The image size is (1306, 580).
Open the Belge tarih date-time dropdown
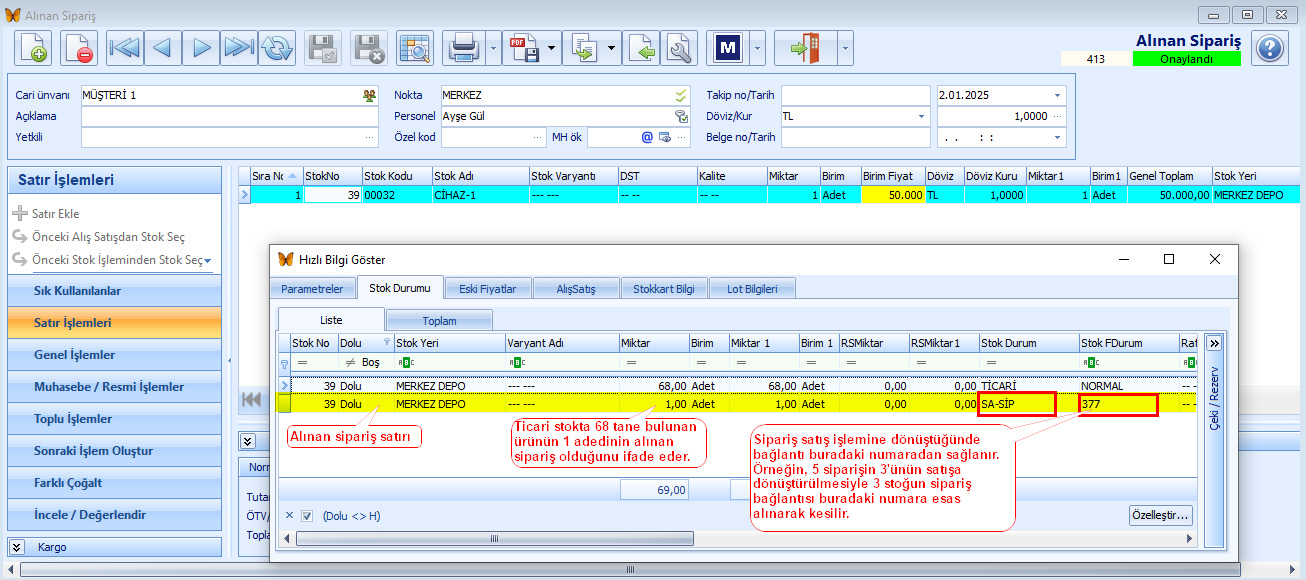pos(1058,137)
